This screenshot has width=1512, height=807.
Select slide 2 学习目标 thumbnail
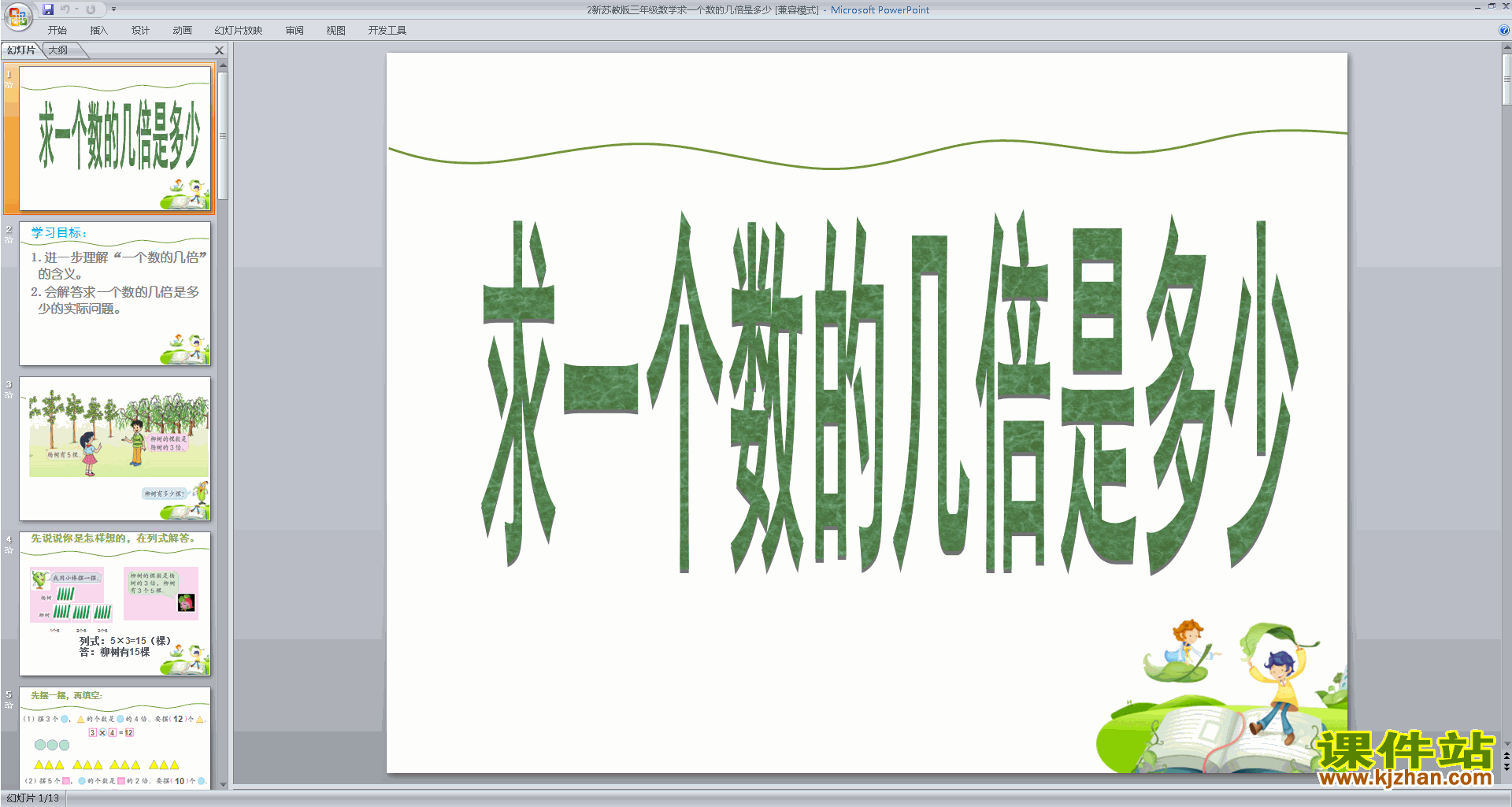(x=115, y=294)
